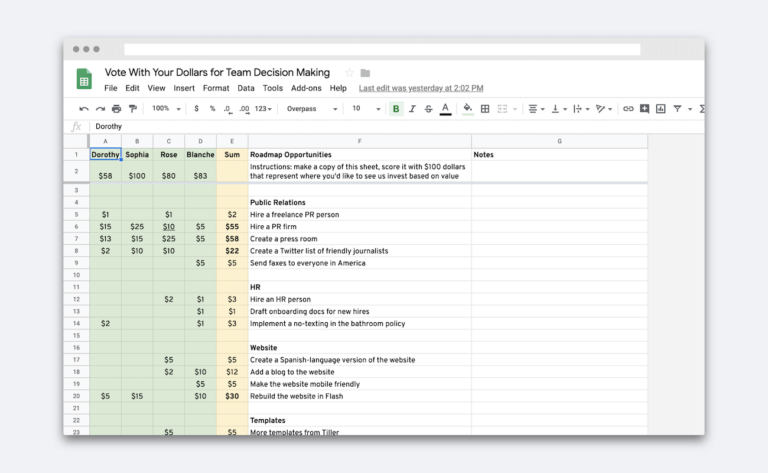
Task: Click the Merge cells icon
Action: [502, 109]
